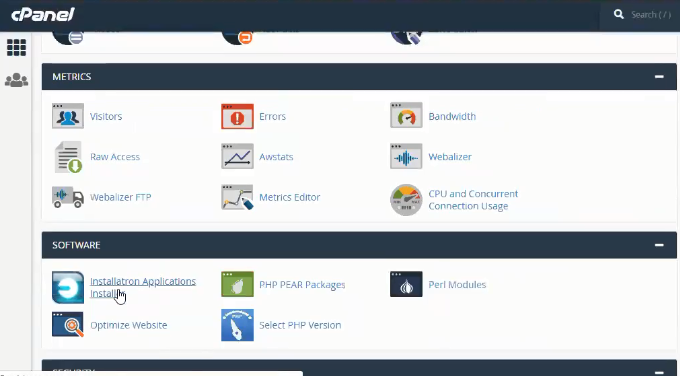The width and height of the screenshot is (680, 376).
Task: Open the home grid icon in sidebar
Action: (16, 47)
